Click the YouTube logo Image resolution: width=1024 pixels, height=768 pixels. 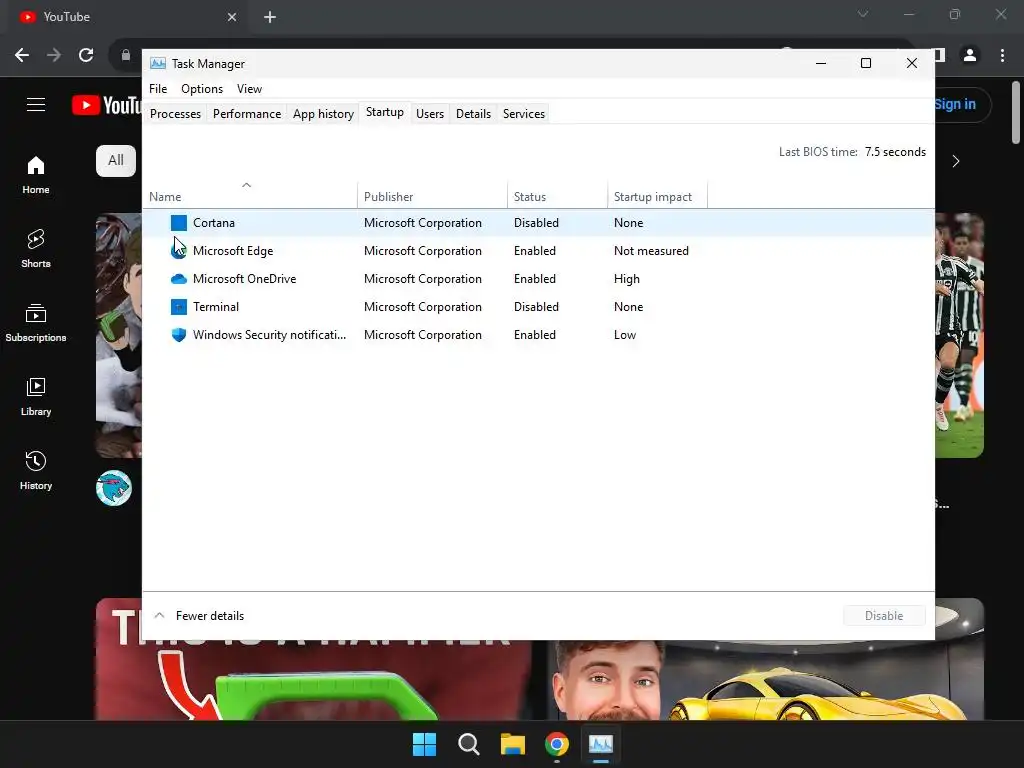(106, 104)
